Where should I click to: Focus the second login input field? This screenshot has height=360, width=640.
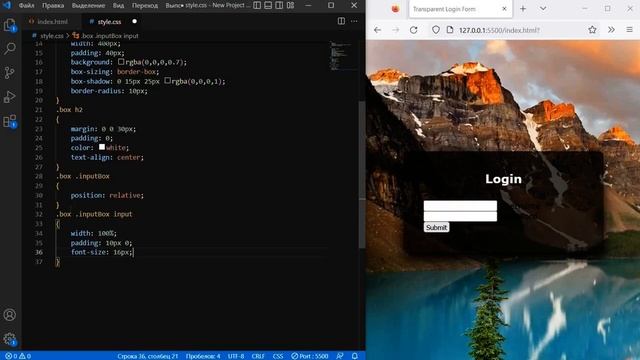(460, 216)
